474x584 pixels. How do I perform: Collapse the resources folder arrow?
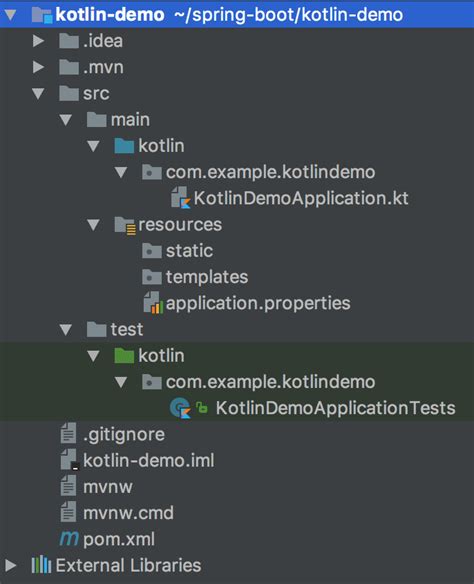click(93, 225)
